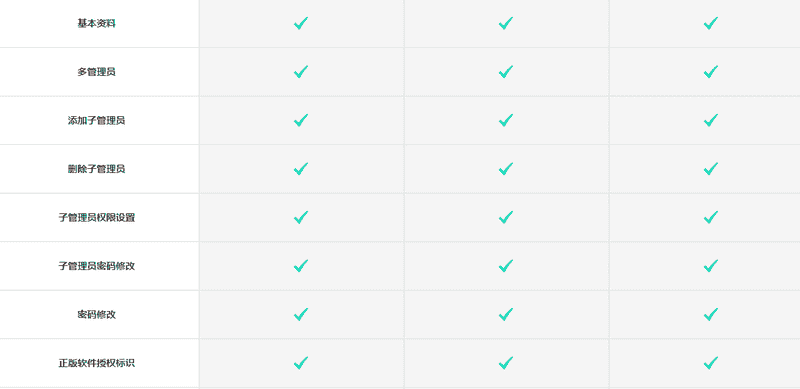Image resolution: width=800 pixels, height=389 pixels.
Task: Select the middle-column checkmark for 添加子管理员
Action: [506, 120]
